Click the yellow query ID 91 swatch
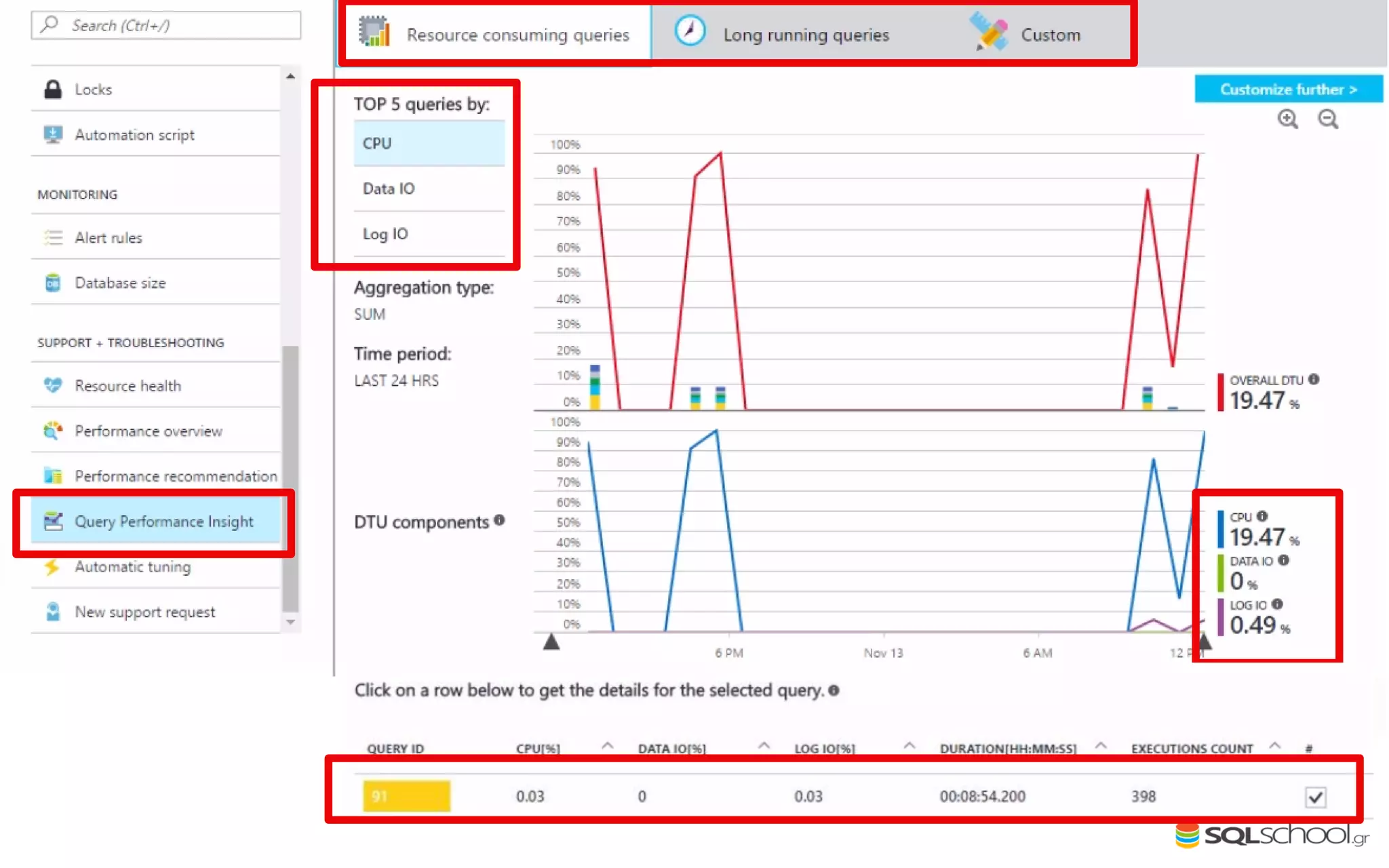Screen dimensions: 1389x868 [406, 796]
